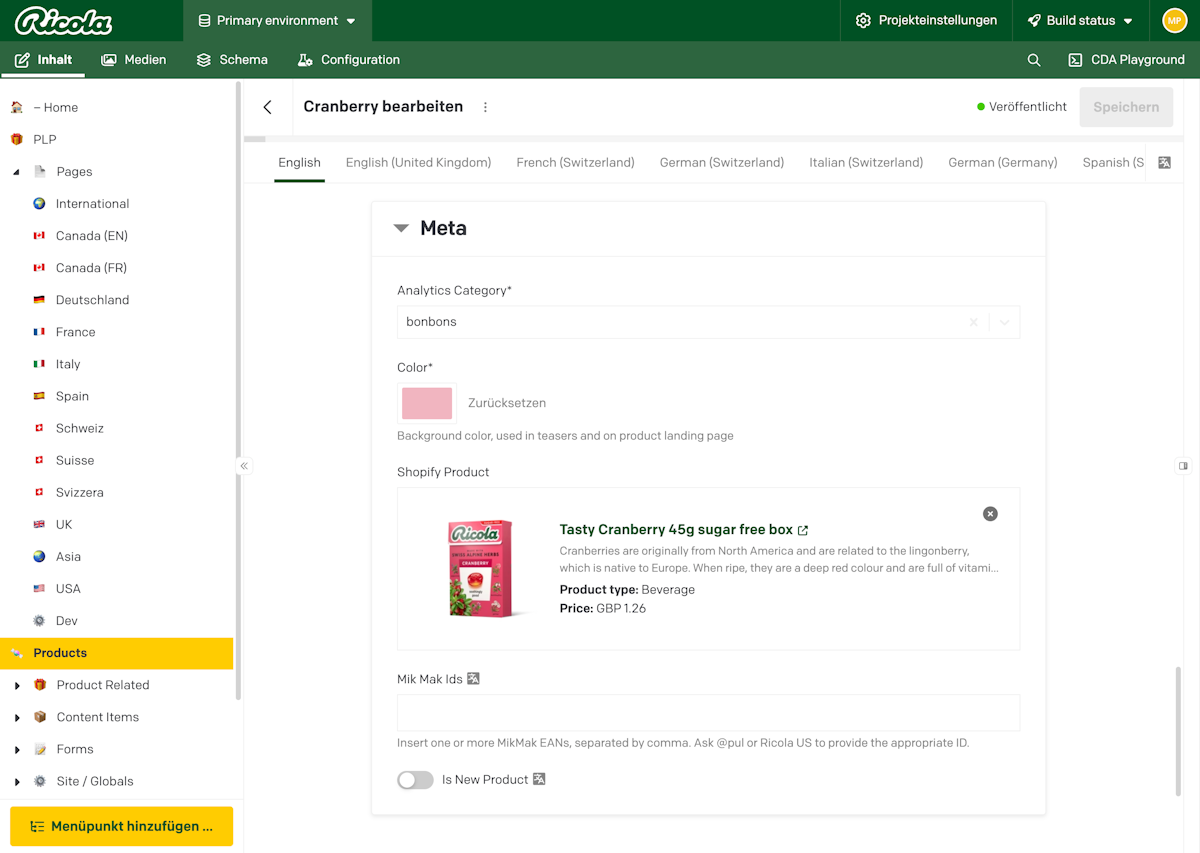Click the main content vertical scrollbar

(x=1178, y=731)
